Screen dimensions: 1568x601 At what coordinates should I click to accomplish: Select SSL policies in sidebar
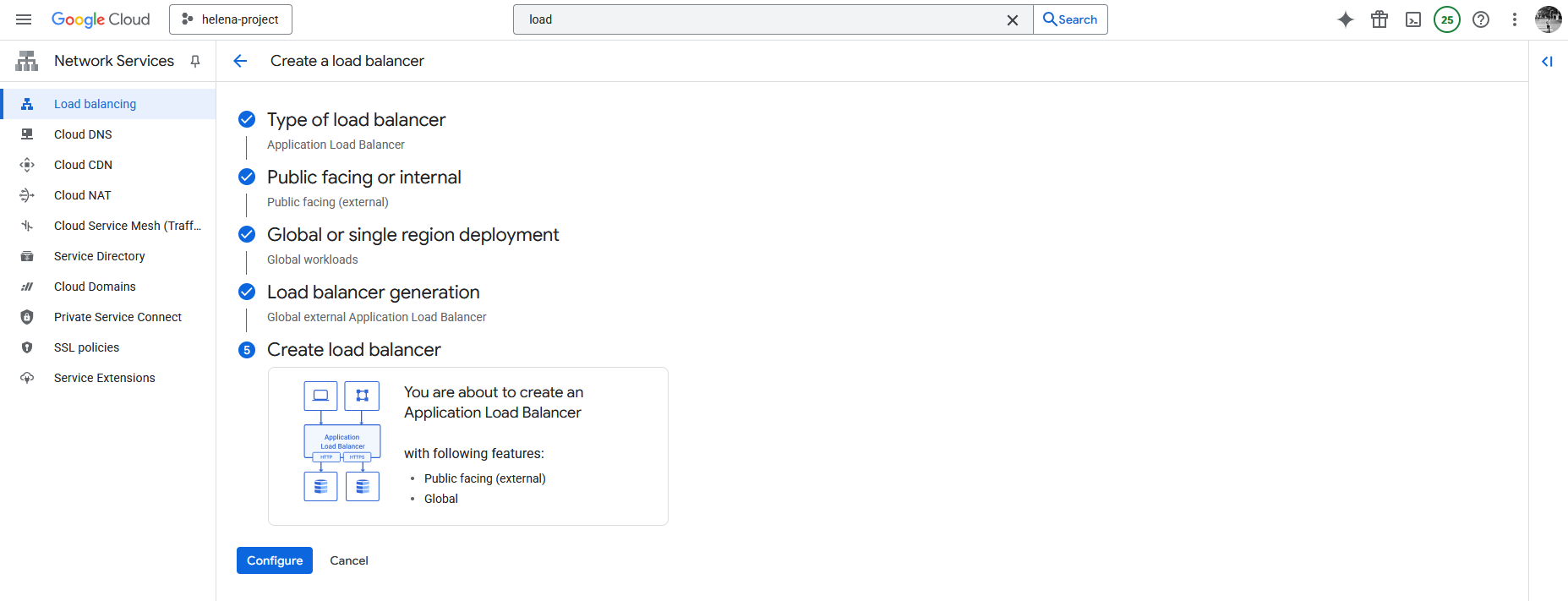pyautogui.click(x=86, y=347)
